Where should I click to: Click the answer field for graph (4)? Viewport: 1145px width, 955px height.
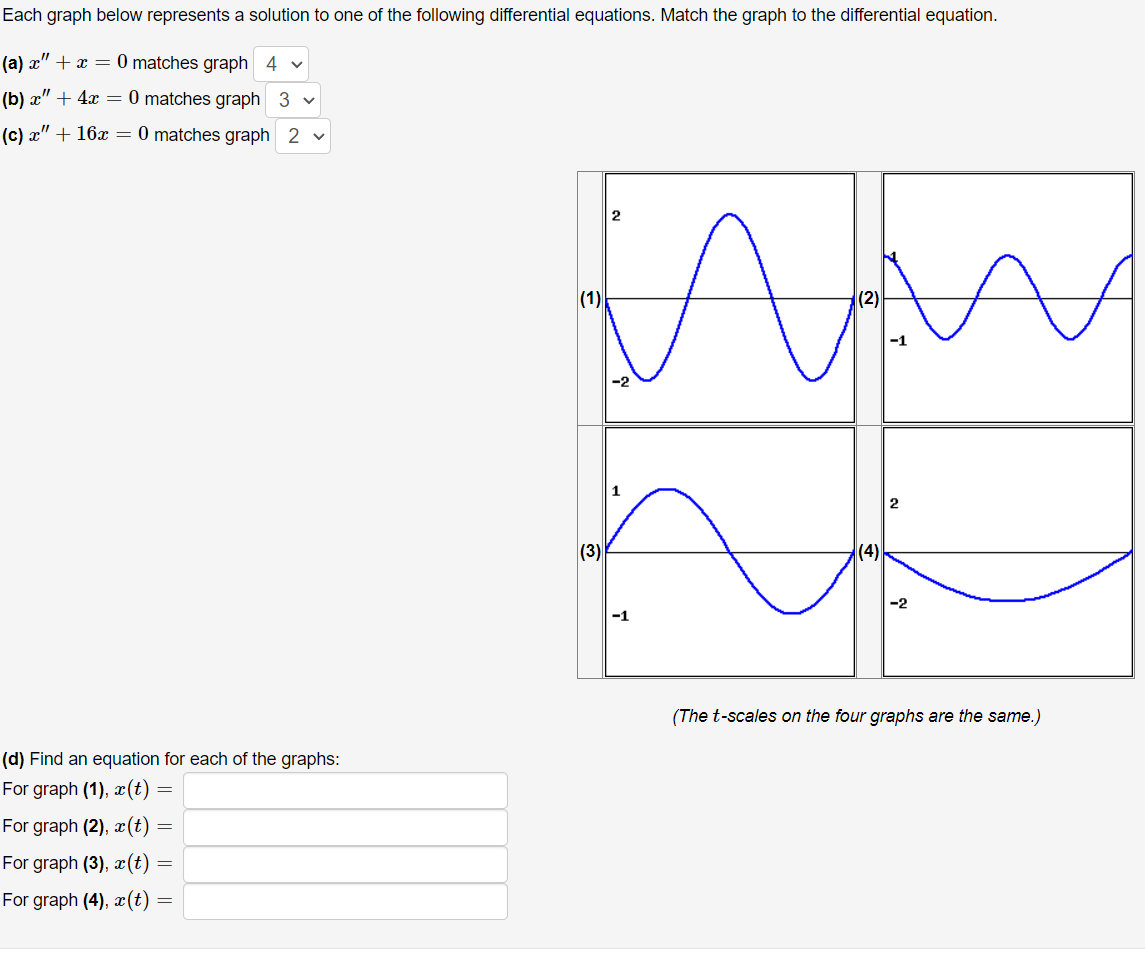345,901
